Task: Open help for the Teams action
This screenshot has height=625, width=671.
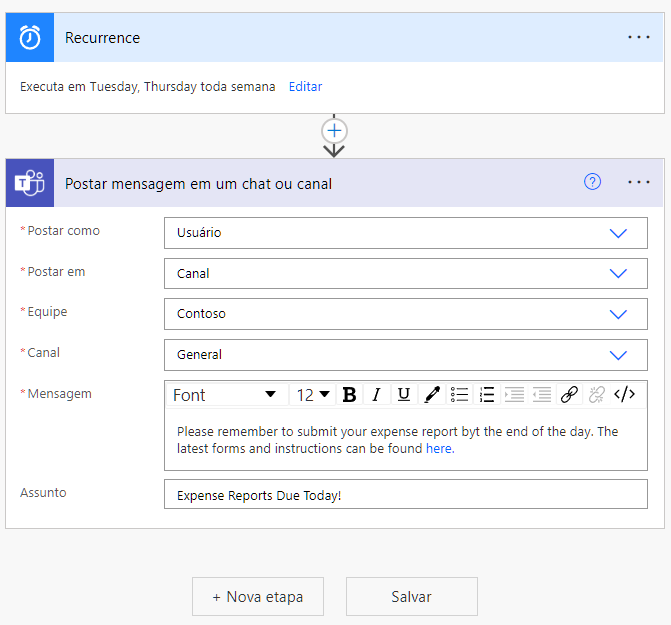Action: tap(593, 182)
